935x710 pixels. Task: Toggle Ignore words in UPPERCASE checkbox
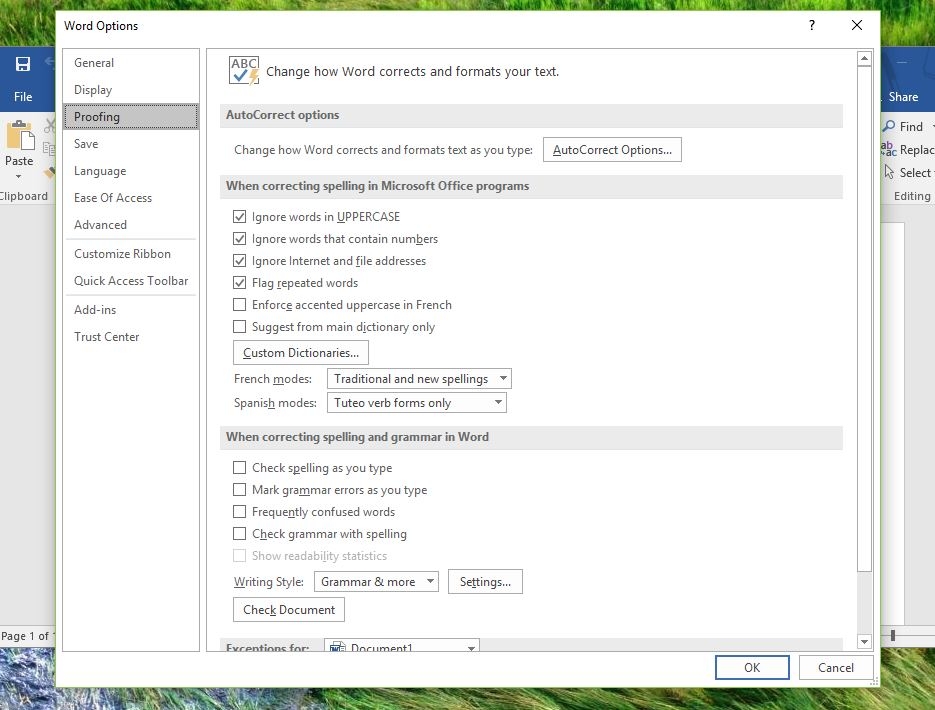(x=239, y=216)
